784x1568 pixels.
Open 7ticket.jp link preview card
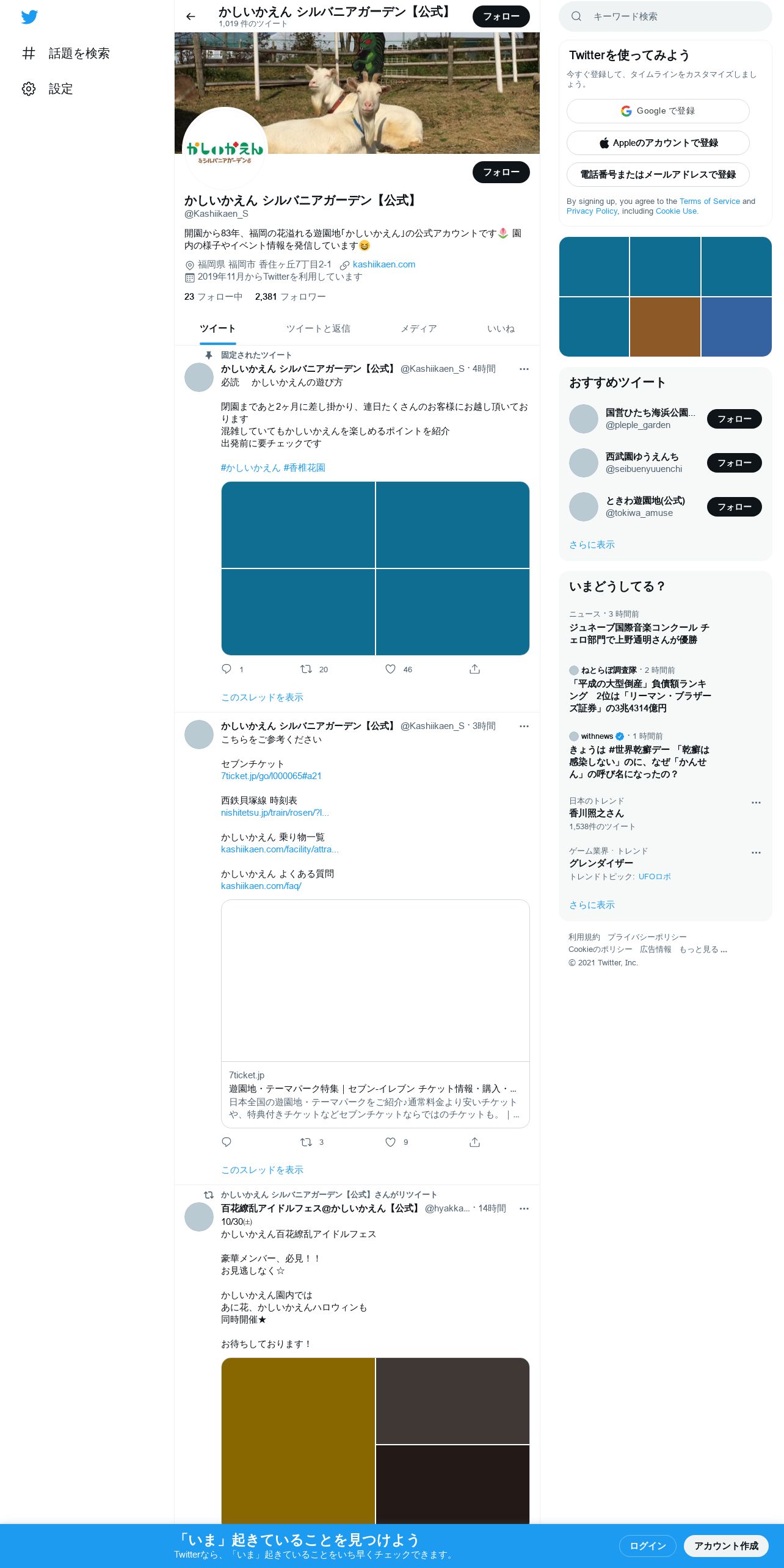point(376,1014)
